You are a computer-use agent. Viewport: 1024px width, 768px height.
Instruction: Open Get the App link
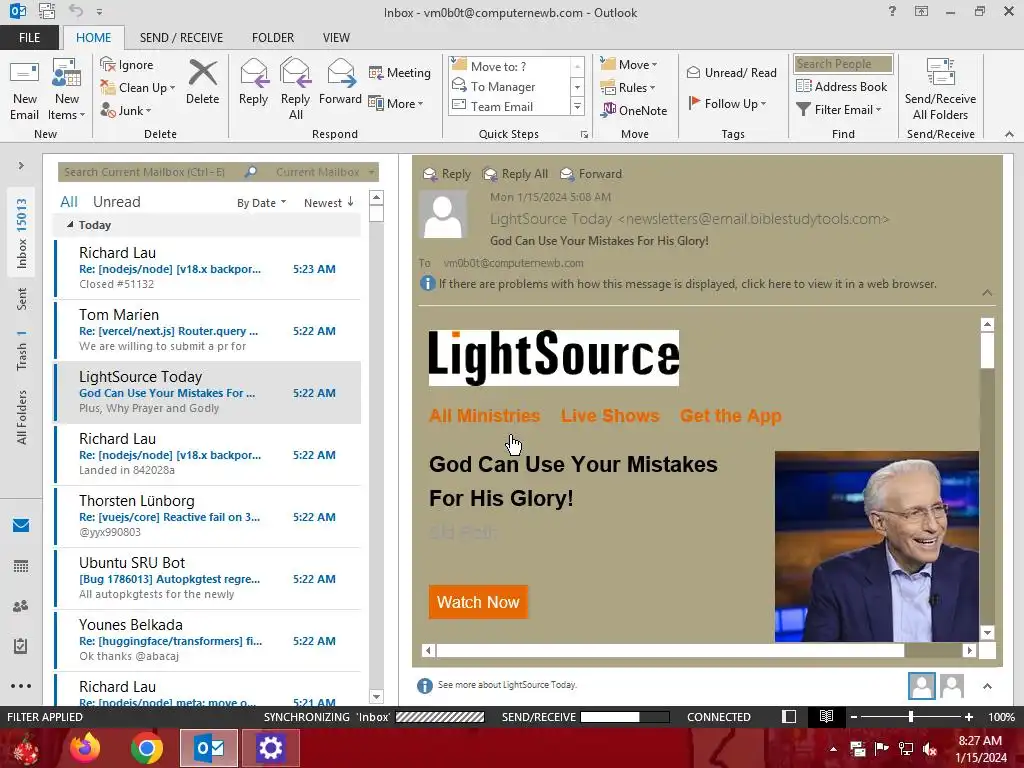click(x=731, y=415)
